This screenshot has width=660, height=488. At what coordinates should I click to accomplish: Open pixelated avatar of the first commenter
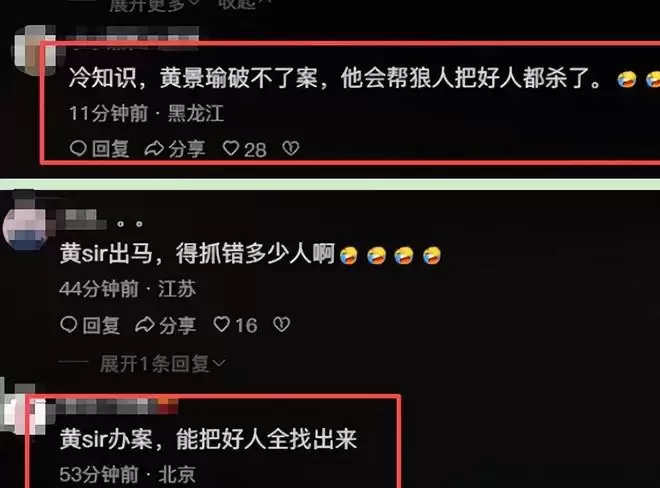click(x=35, y=51)
